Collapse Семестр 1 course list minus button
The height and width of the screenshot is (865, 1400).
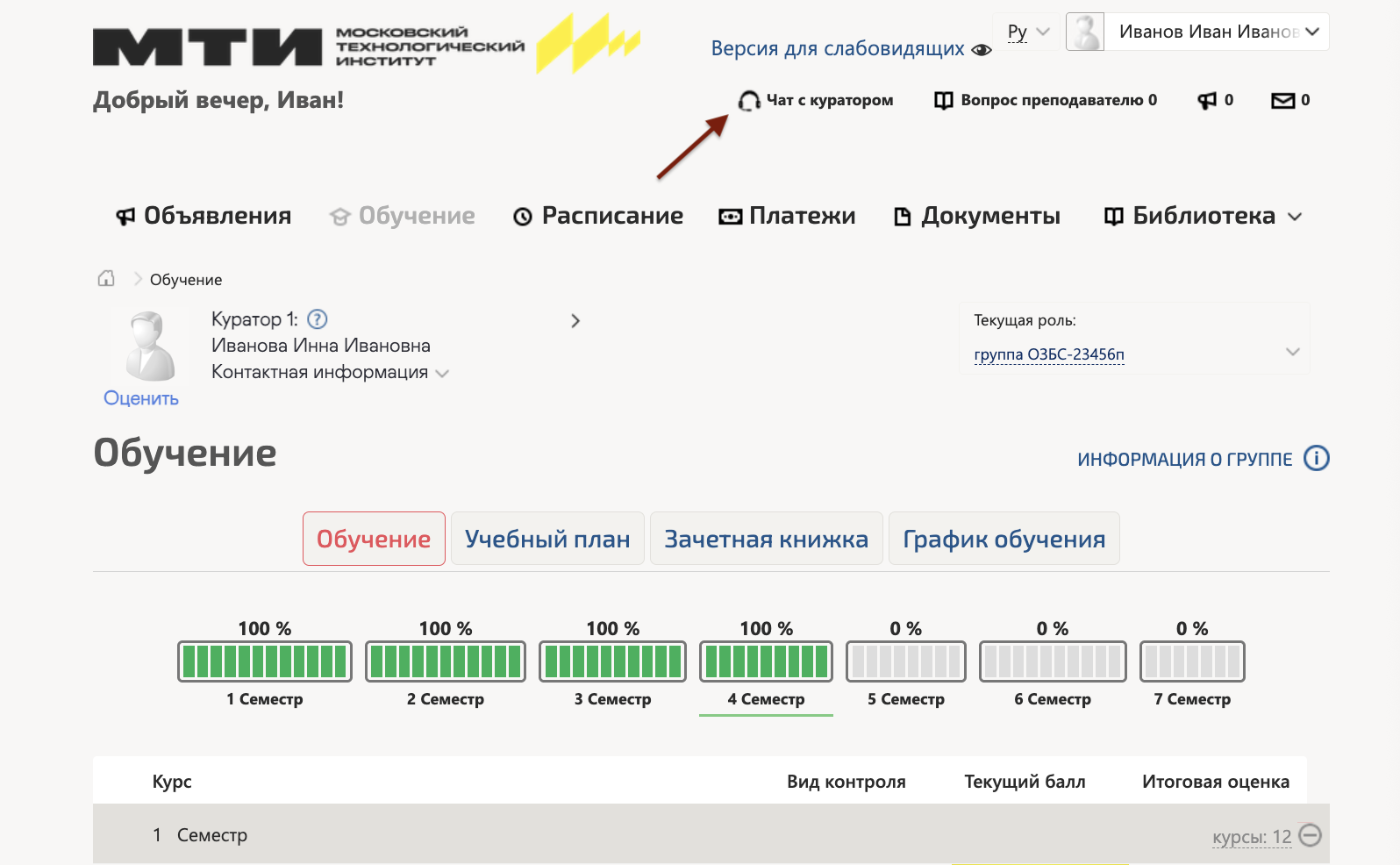click(x=1310, y=835)
